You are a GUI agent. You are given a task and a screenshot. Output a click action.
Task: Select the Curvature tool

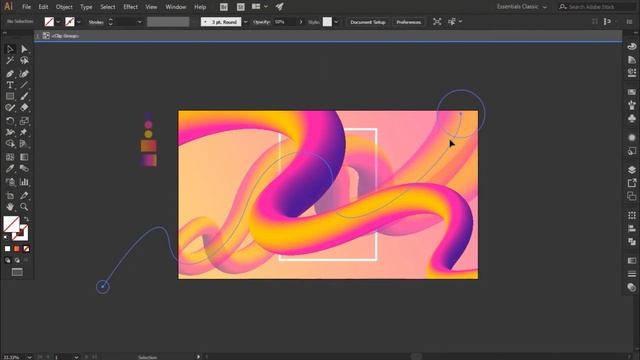pyautogui.click(x=24, y=74)
